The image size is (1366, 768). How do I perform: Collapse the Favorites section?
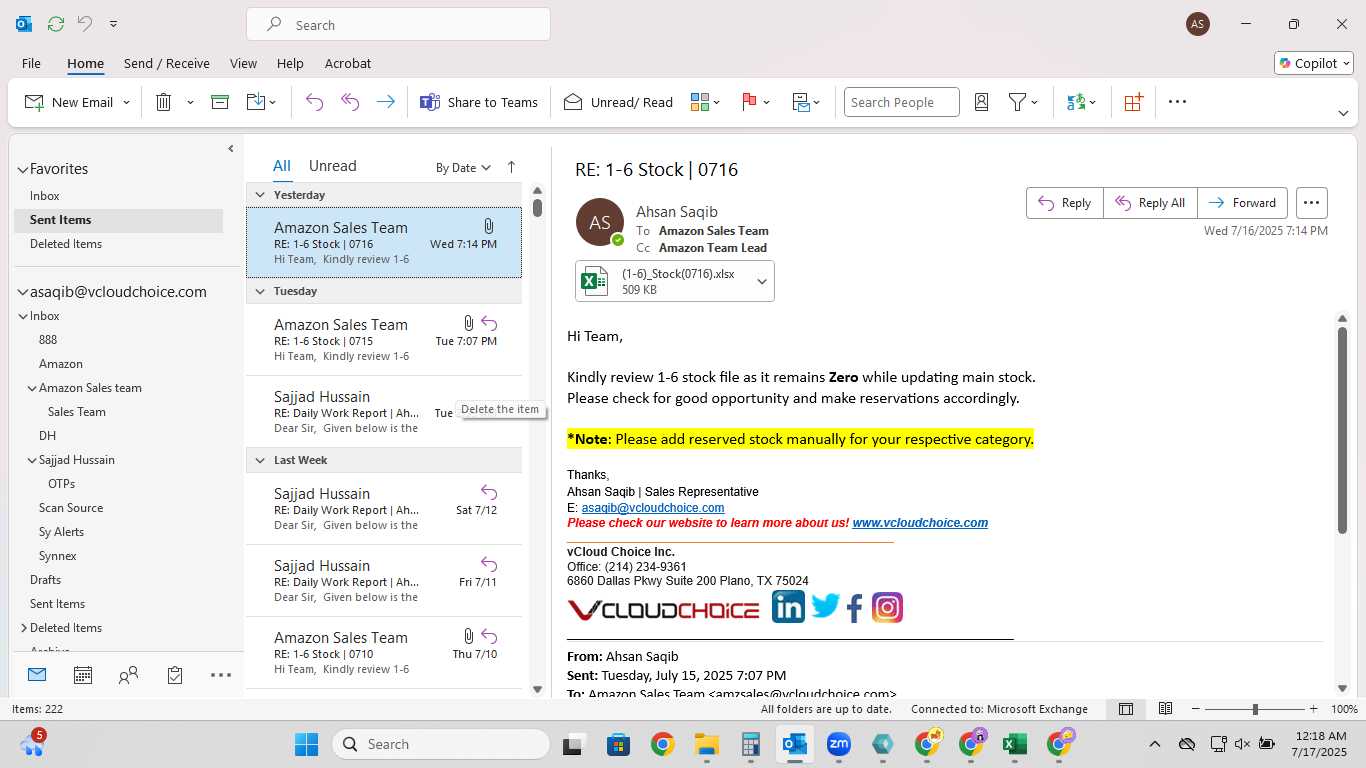point(22,170)
